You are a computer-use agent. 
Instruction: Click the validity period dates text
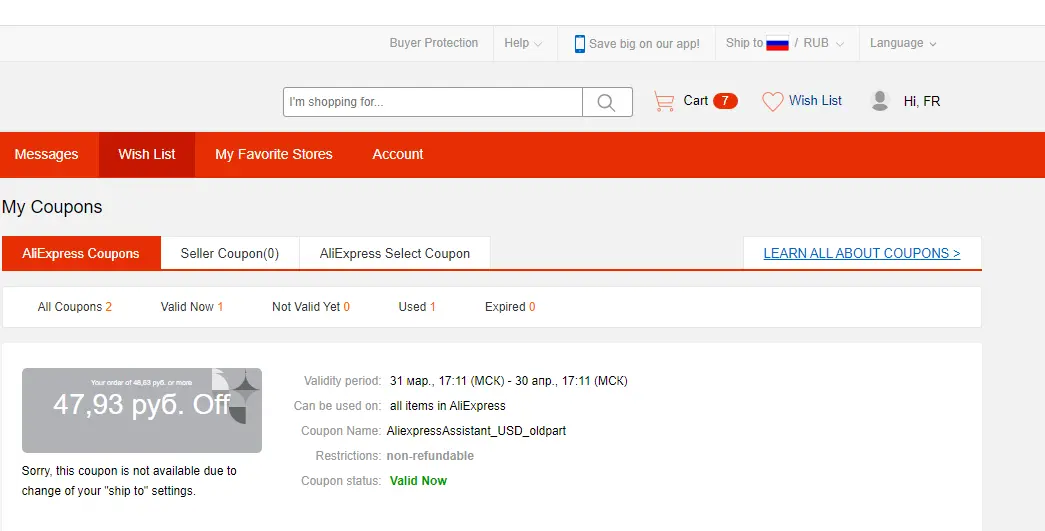pos(509,381)
